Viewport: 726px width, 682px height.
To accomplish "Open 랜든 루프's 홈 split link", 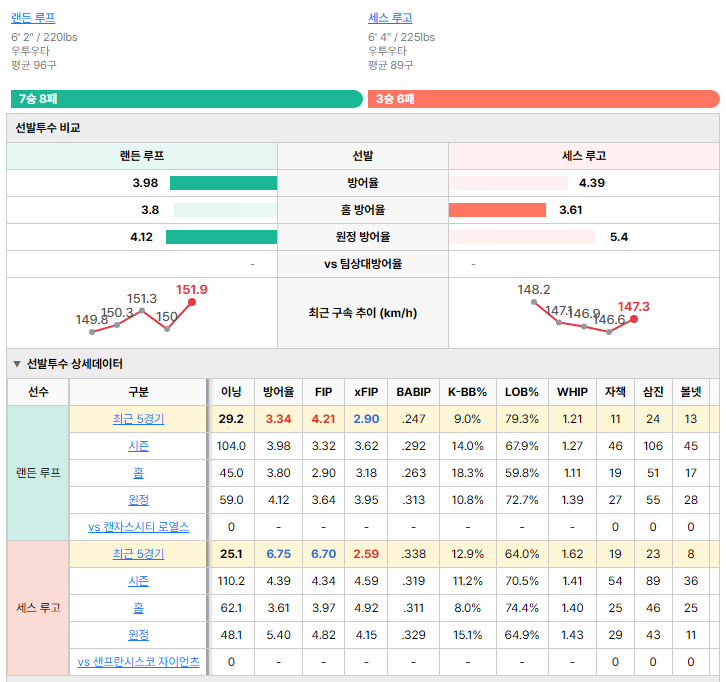I will 138,473.
